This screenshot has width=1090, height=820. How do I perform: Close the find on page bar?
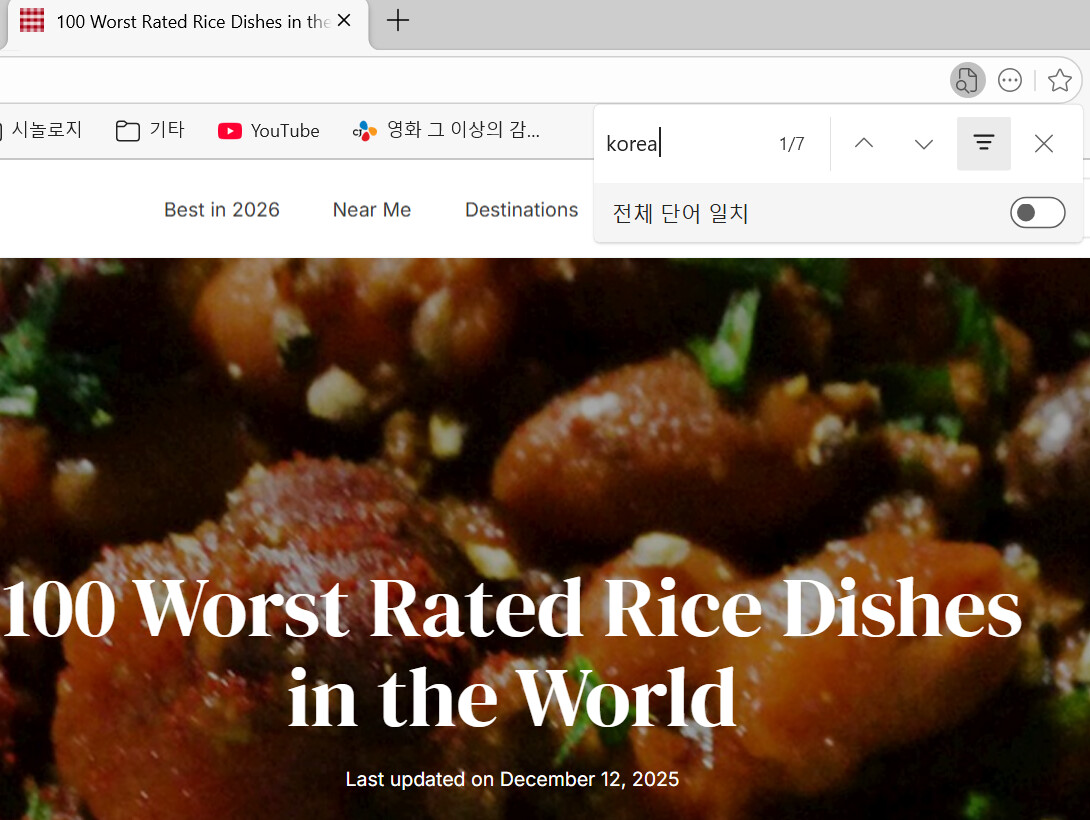1043,143
